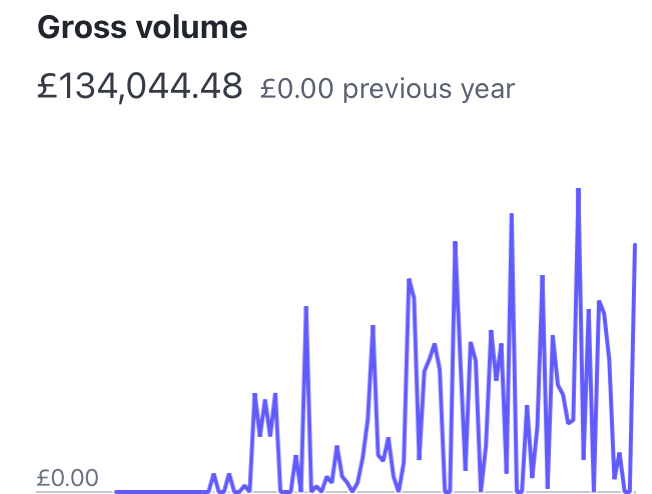Click the second-tallest spike in the chart

[511, 215]
